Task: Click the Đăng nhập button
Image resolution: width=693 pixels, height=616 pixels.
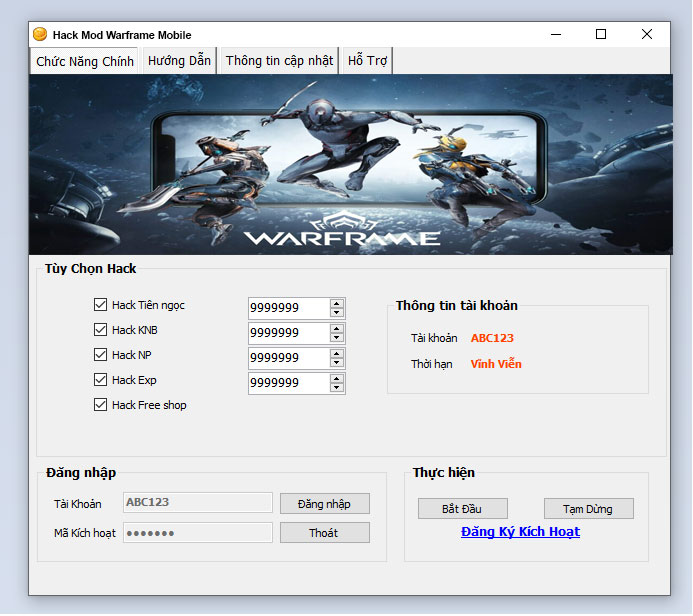Action: click(324, 504)
